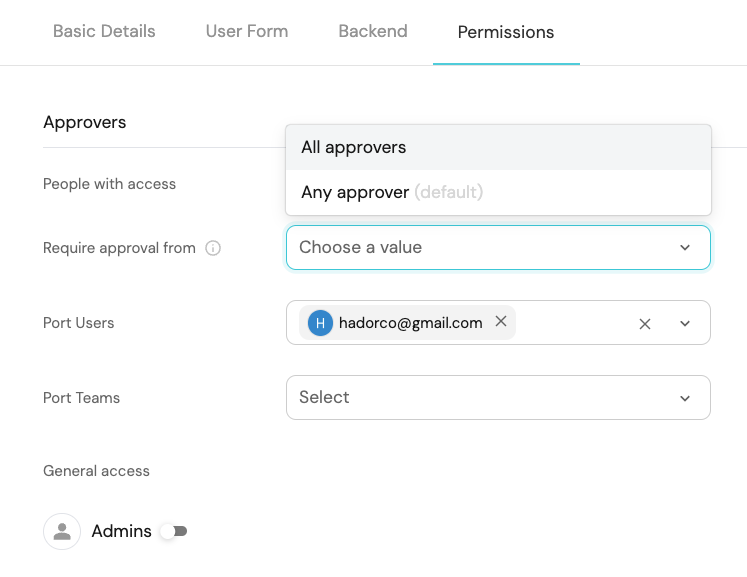Click the hadorco@gmail.com email text
Image resolution: width=747 pixels, height=577 pixels.
click(411, 323)
